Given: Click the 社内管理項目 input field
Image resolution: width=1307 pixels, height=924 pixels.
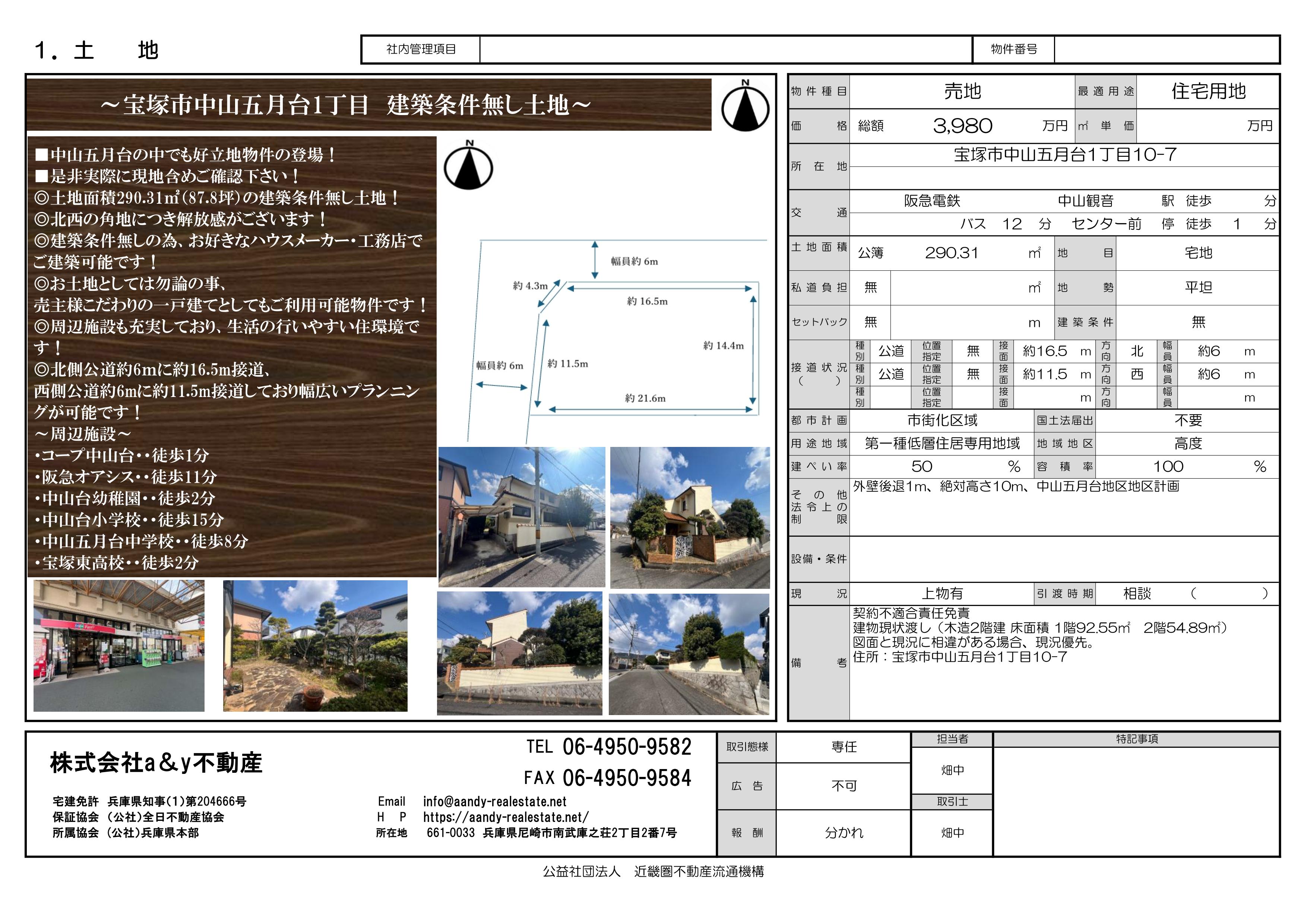Looking at the screenshot, I should pos(725,50).
